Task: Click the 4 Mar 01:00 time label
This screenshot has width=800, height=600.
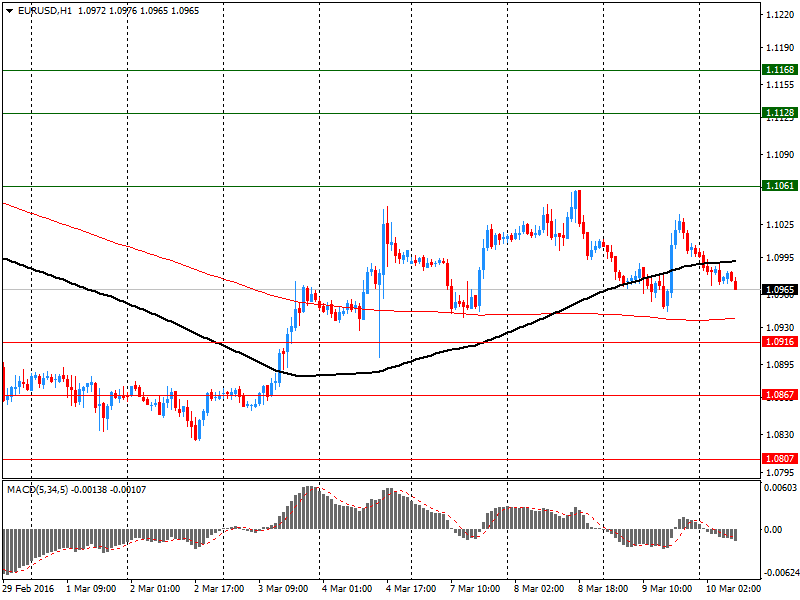Action: click(x=347, y=589)
